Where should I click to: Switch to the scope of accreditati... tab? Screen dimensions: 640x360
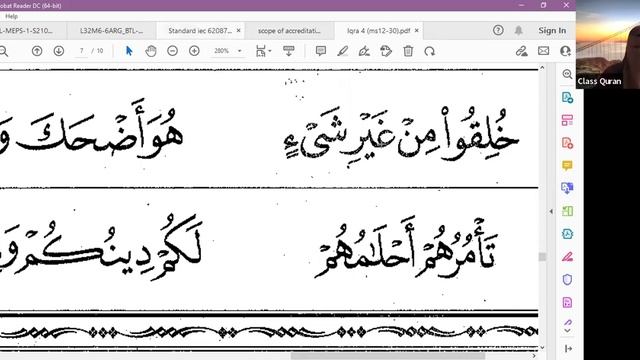tap(289, 31)
